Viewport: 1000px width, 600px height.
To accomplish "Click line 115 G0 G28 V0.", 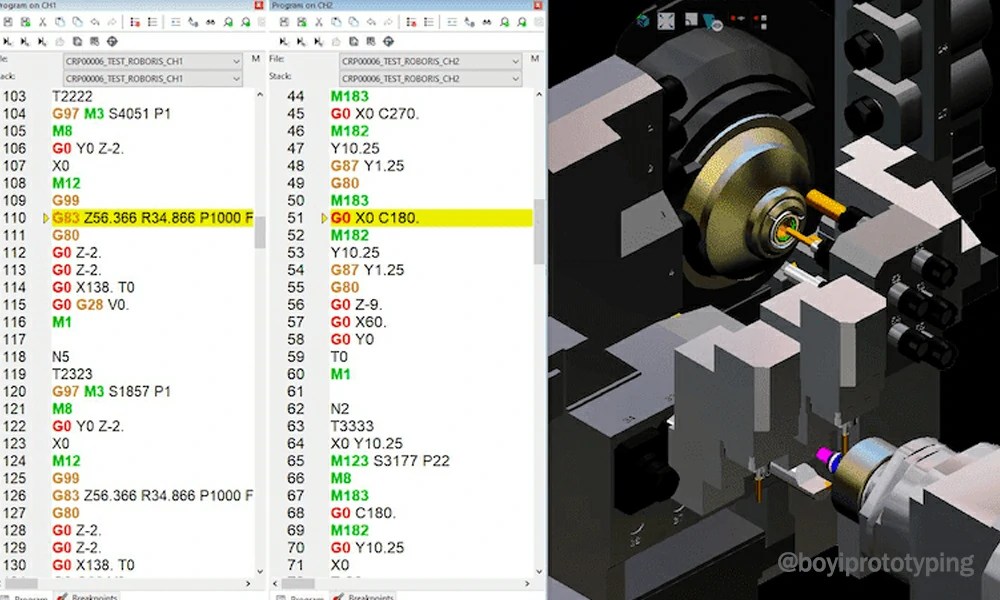I will point(91,305).
